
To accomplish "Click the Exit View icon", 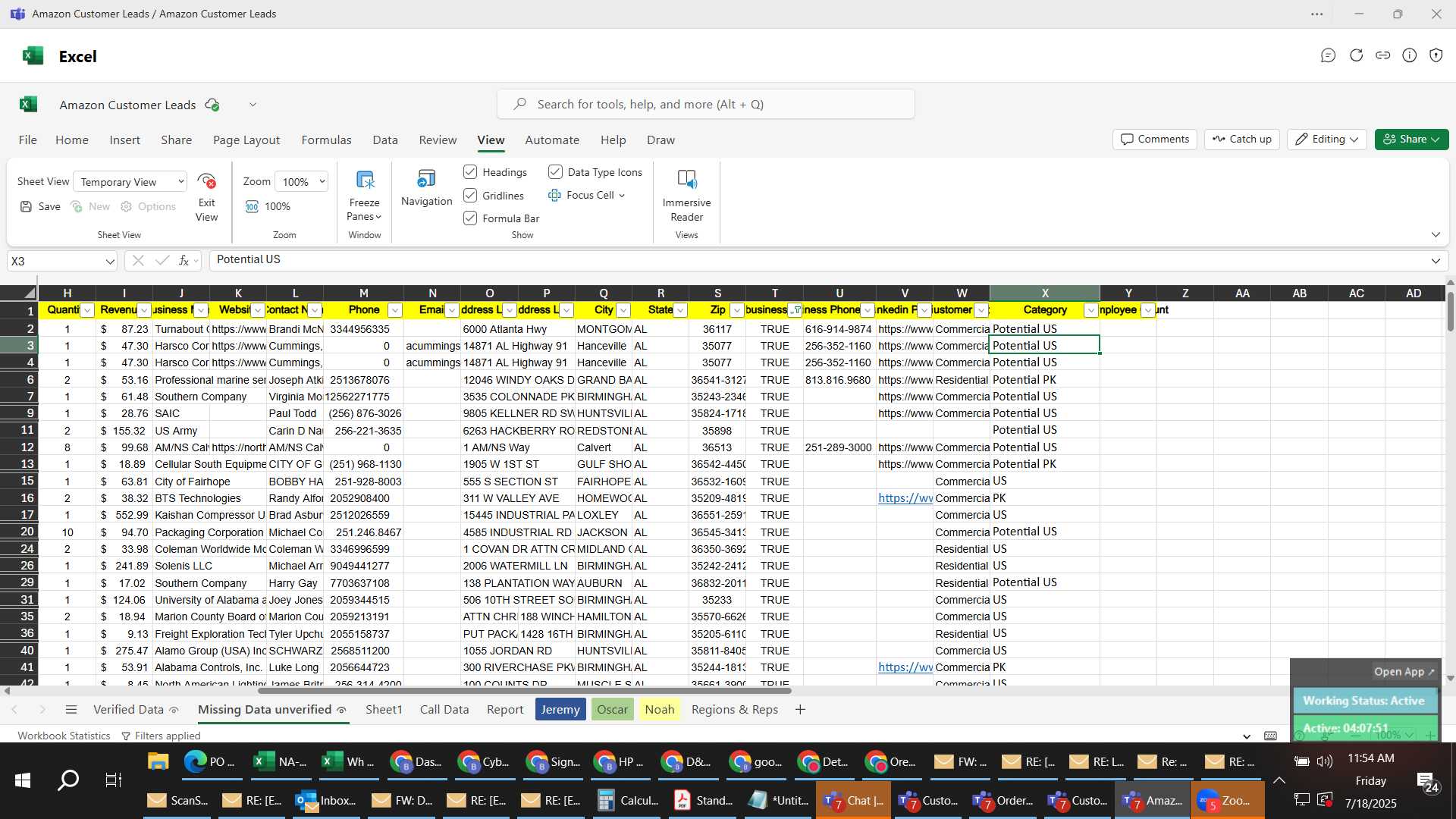I will click(x=206, y=181).
